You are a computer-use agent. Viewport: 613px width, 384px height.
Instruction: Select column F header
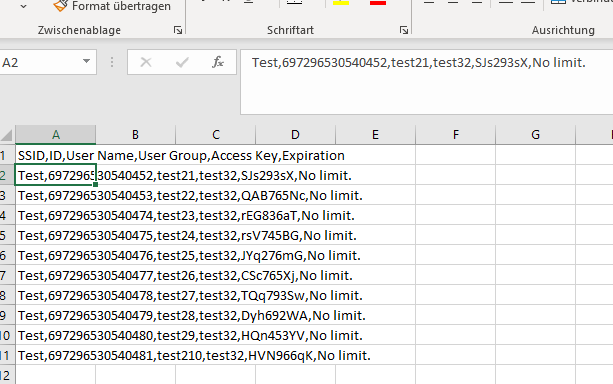coord(455,135)
